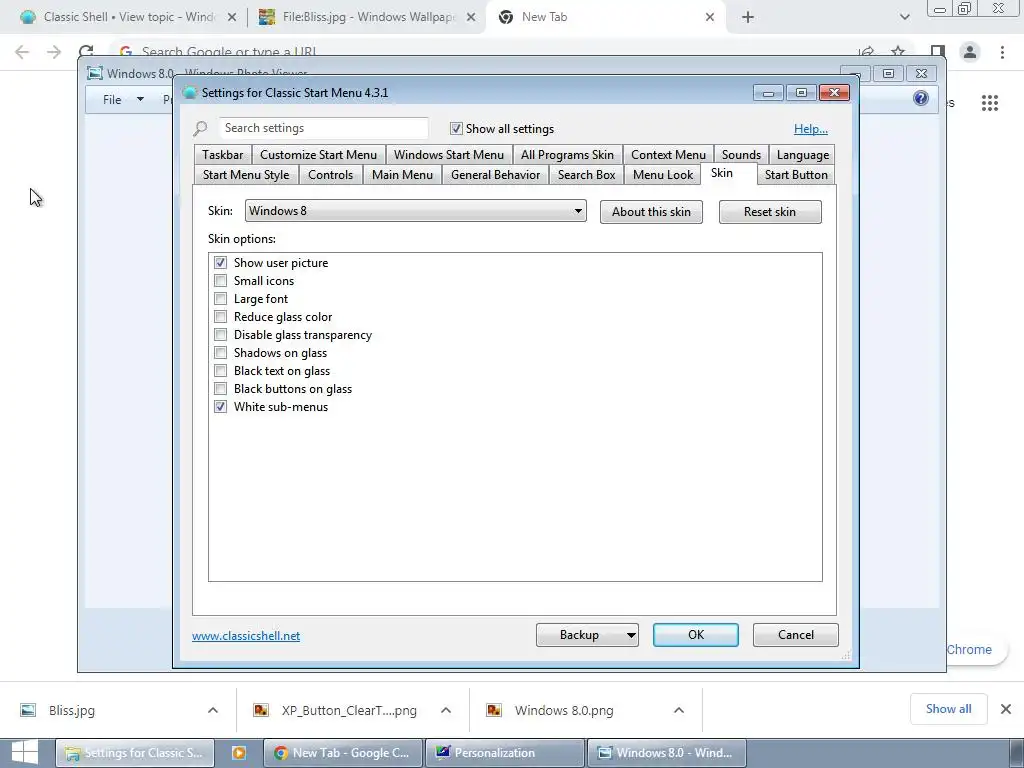1024x768 pixels.
Task: Uncheck Show user picture
Action: [221, 263]
